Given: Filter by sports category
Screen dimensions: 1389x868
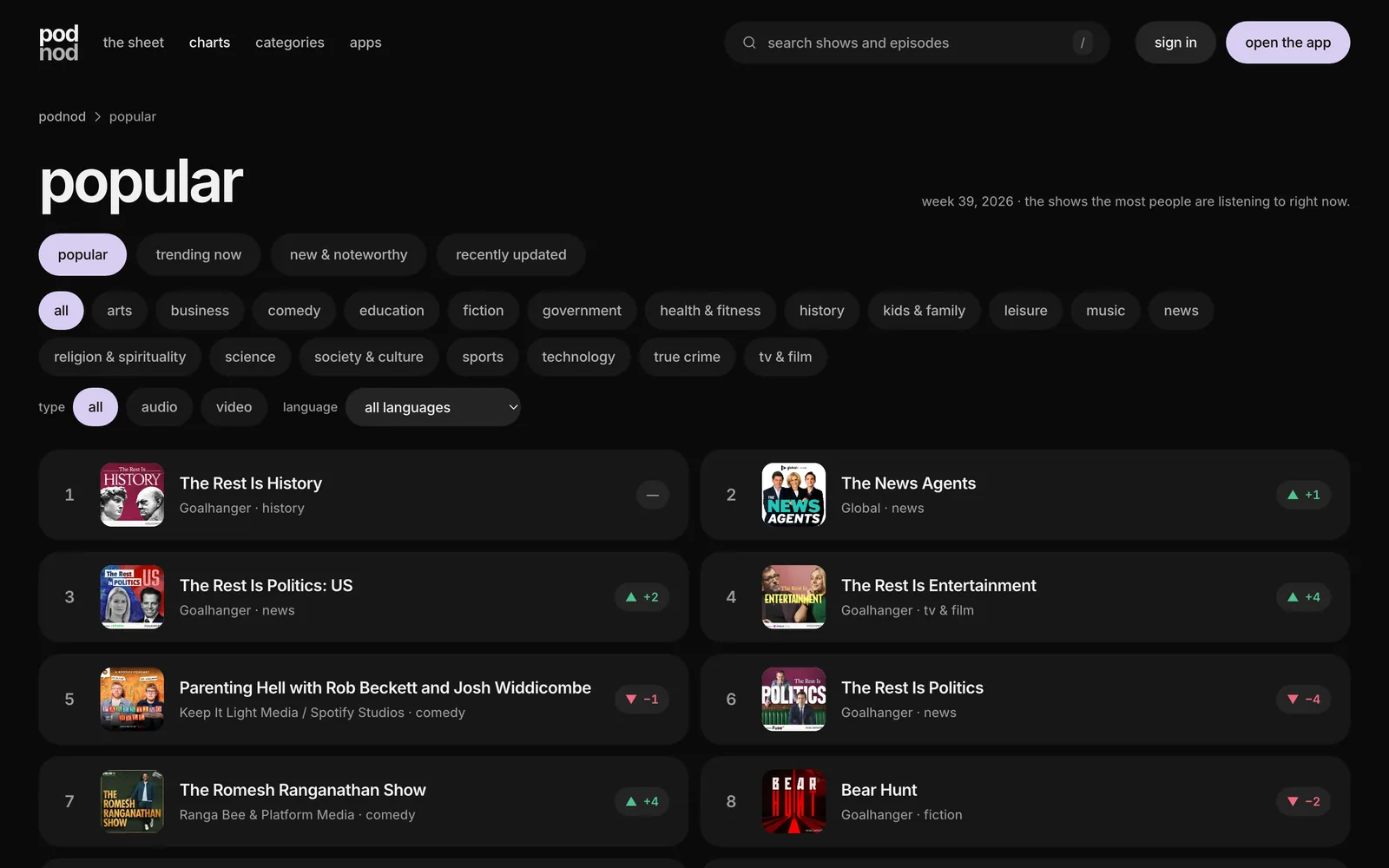Looking at the screenshot, I should click(x=483, y=357).
